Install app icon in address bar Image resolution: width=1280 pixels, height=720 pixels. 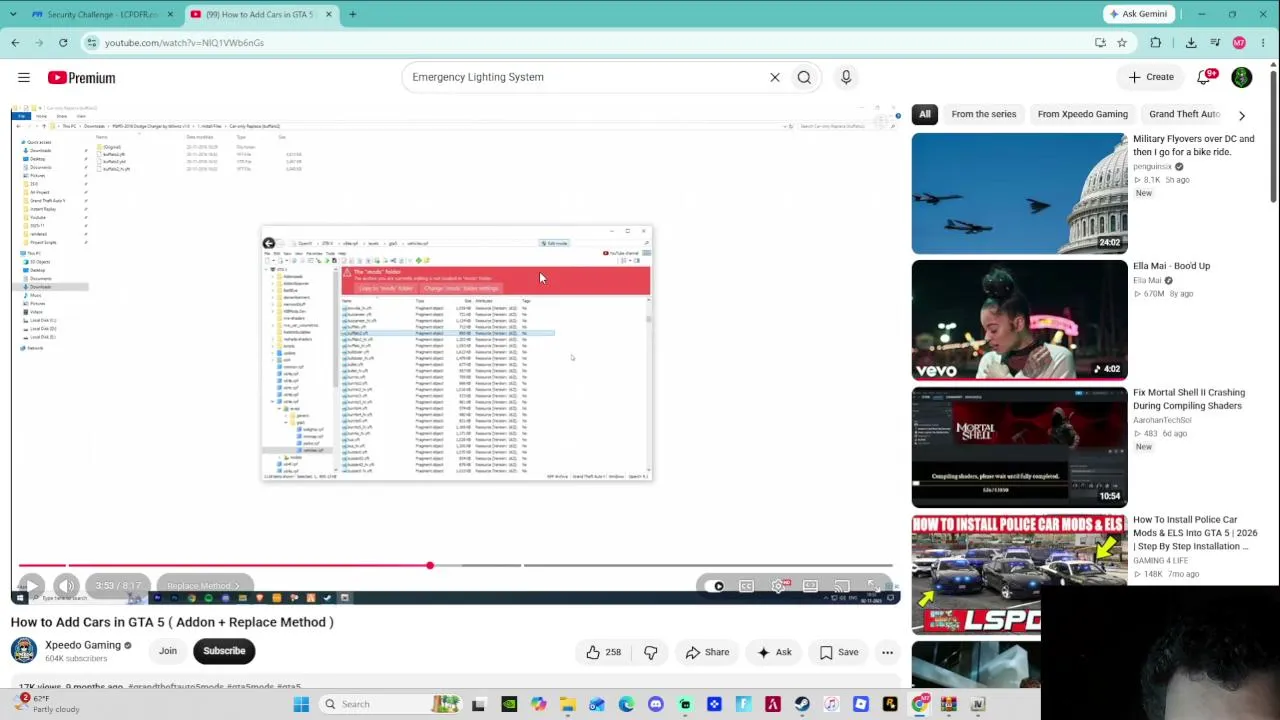[1100, 43]
